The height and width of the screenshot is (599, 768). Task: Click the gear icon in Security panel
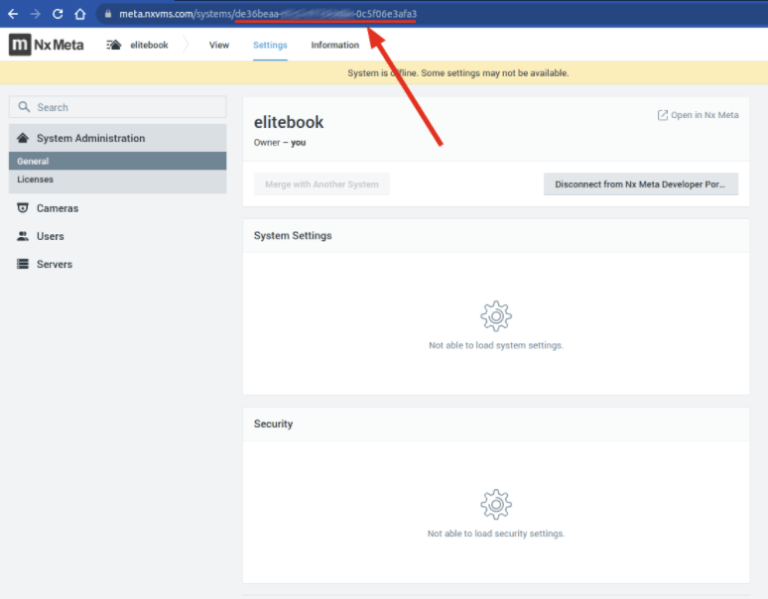point(496,504)
